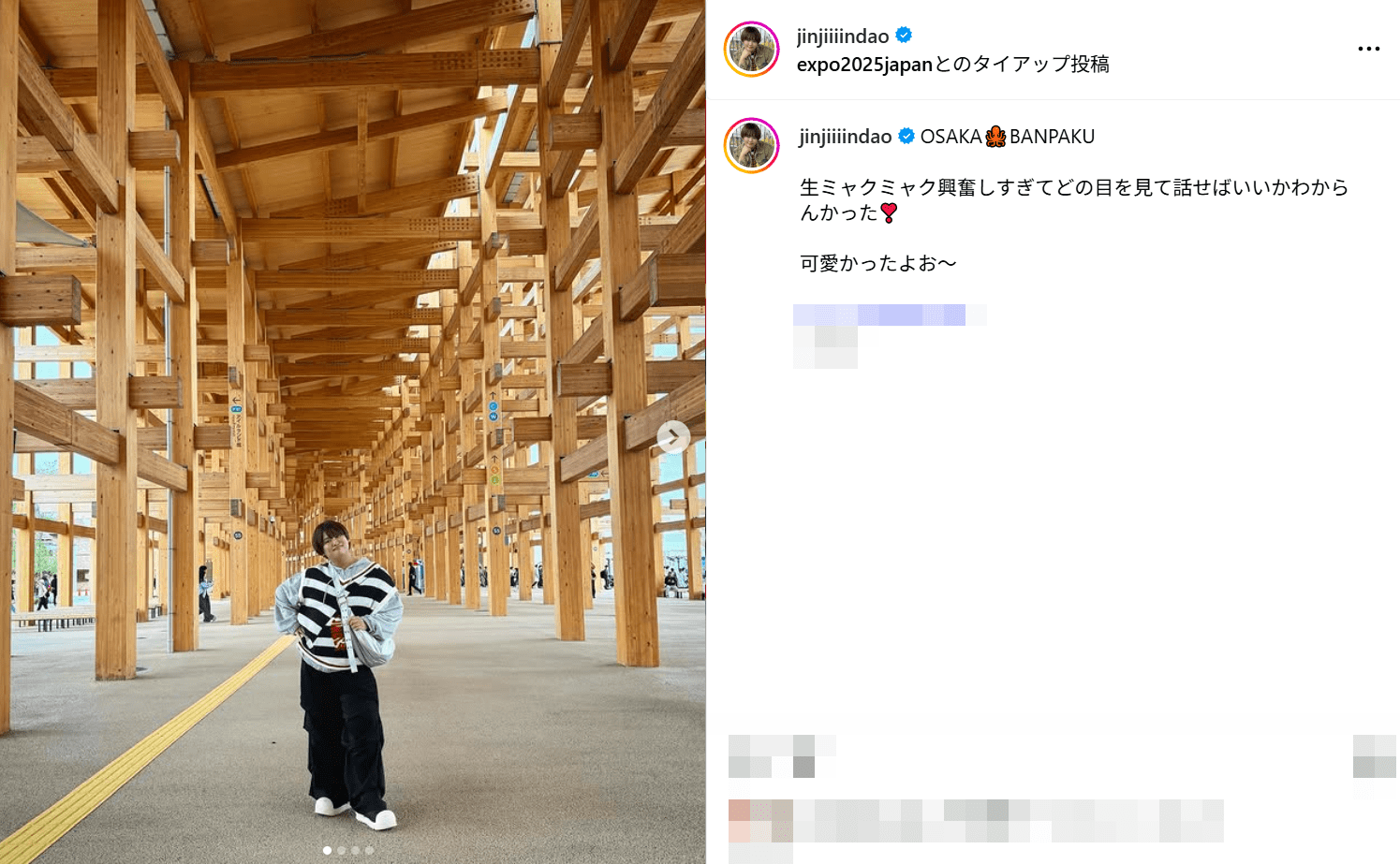The height and width of the screenshot is (864, 1400).
Task: Open the profile avatar beside the caption
Action: [752, 145]
